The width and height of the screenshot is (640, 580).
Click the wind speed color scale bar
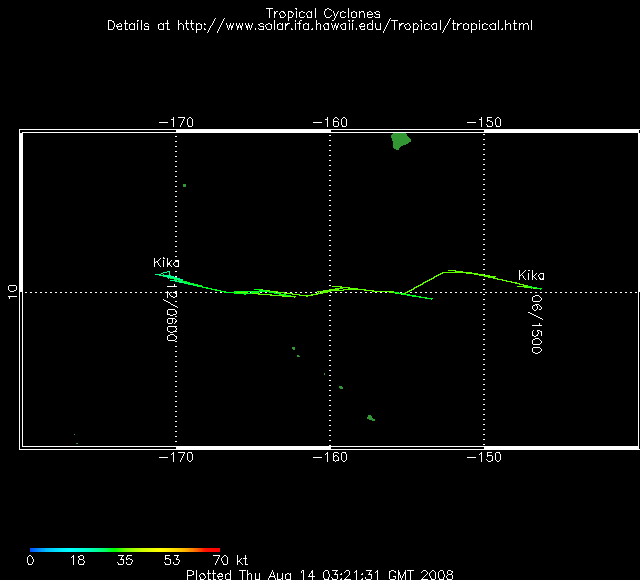[125, 549]
